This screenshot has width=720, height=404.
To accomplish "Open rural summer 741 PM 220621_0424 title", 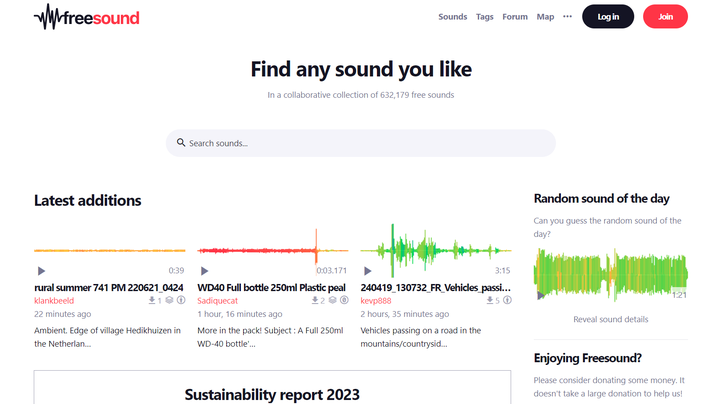I will pos(109,287).
